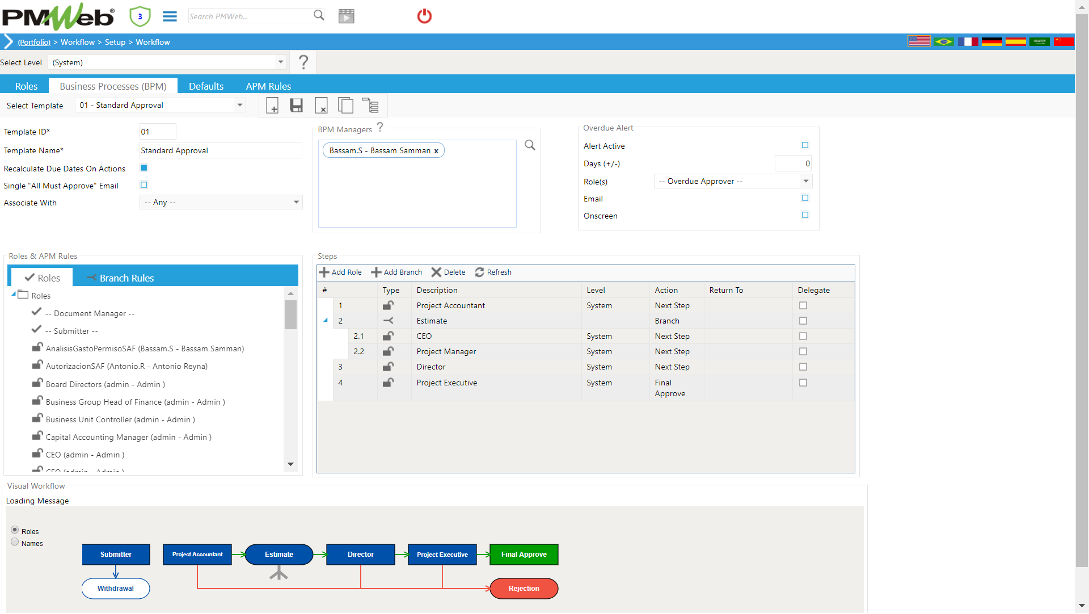Enable the Alert Active checkbox
This screenshot has width=1089, height=614.
pyautogui.click(x=805, y=145)
